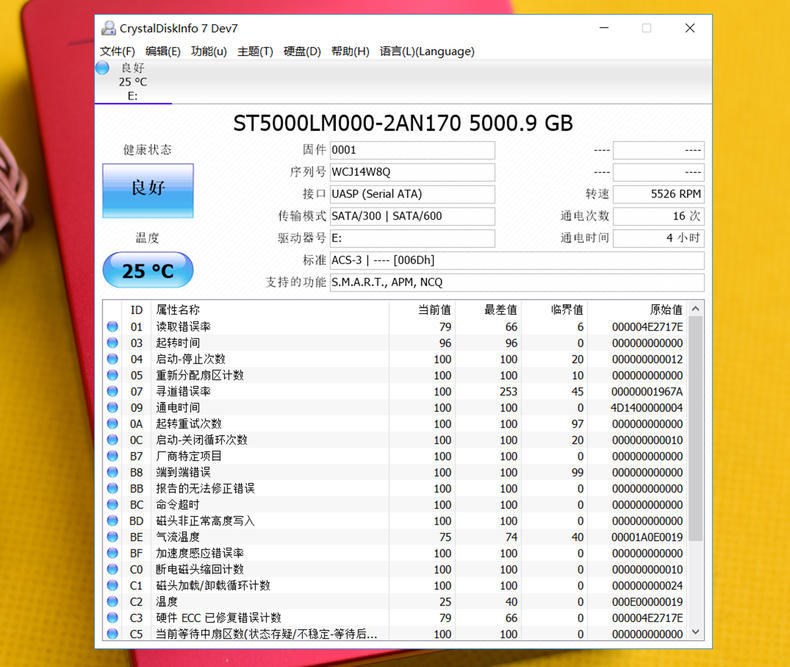790x667 pixels.
Task: Click the serial number field WCJ14W8Q
Action: pos(412,172)
